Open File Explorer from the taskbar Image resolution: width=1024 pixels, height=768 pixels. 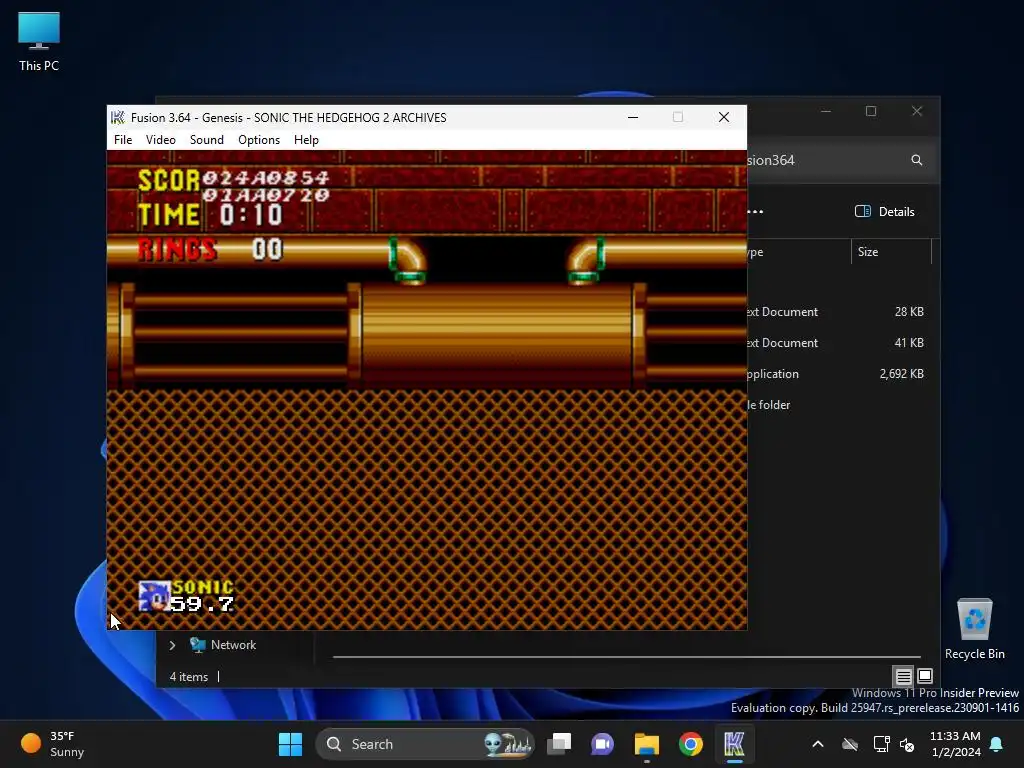coord(647,744)
